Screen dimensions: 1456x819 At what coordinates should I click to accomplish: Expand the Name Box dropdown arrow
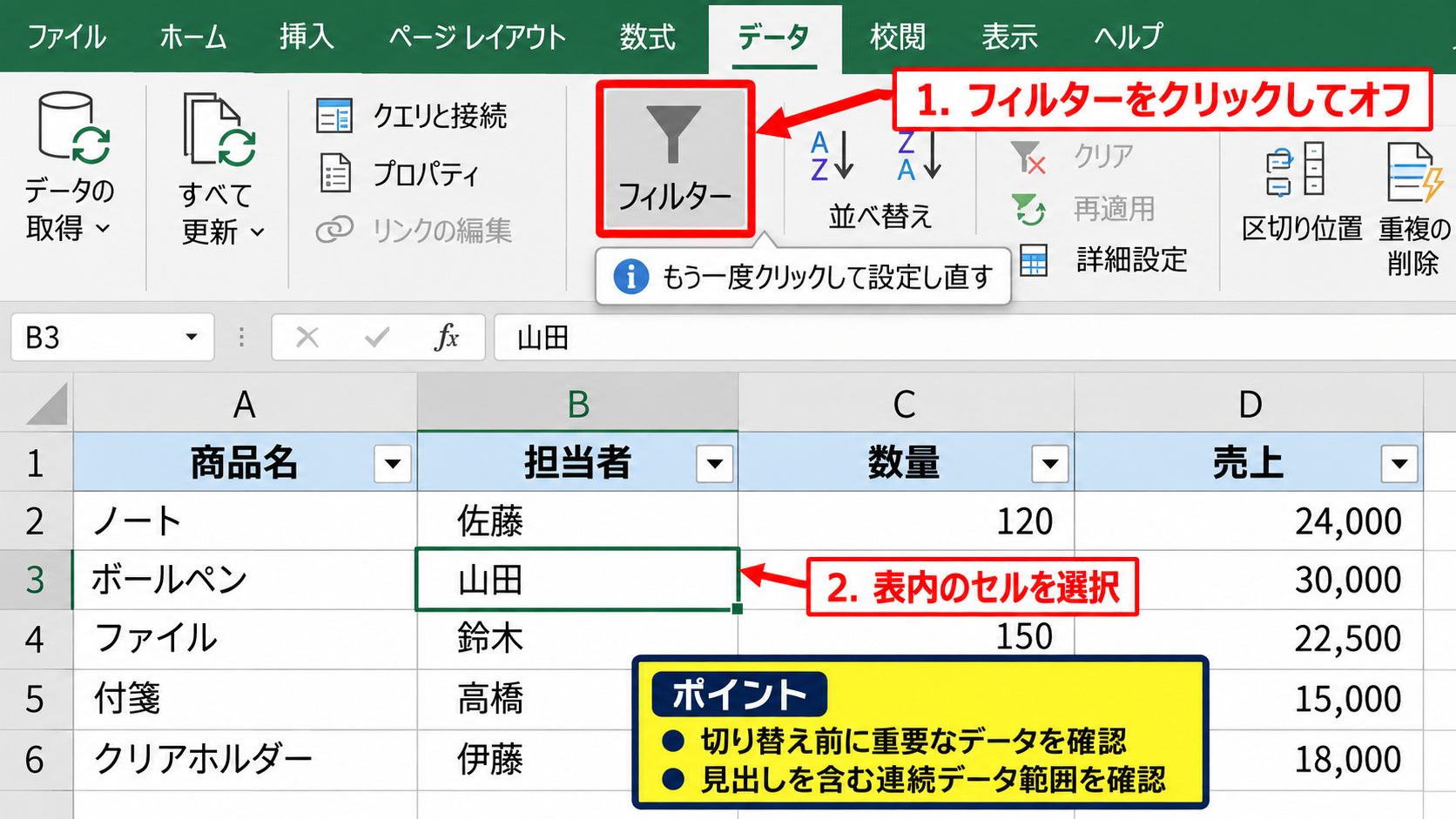tap(191, 337)
